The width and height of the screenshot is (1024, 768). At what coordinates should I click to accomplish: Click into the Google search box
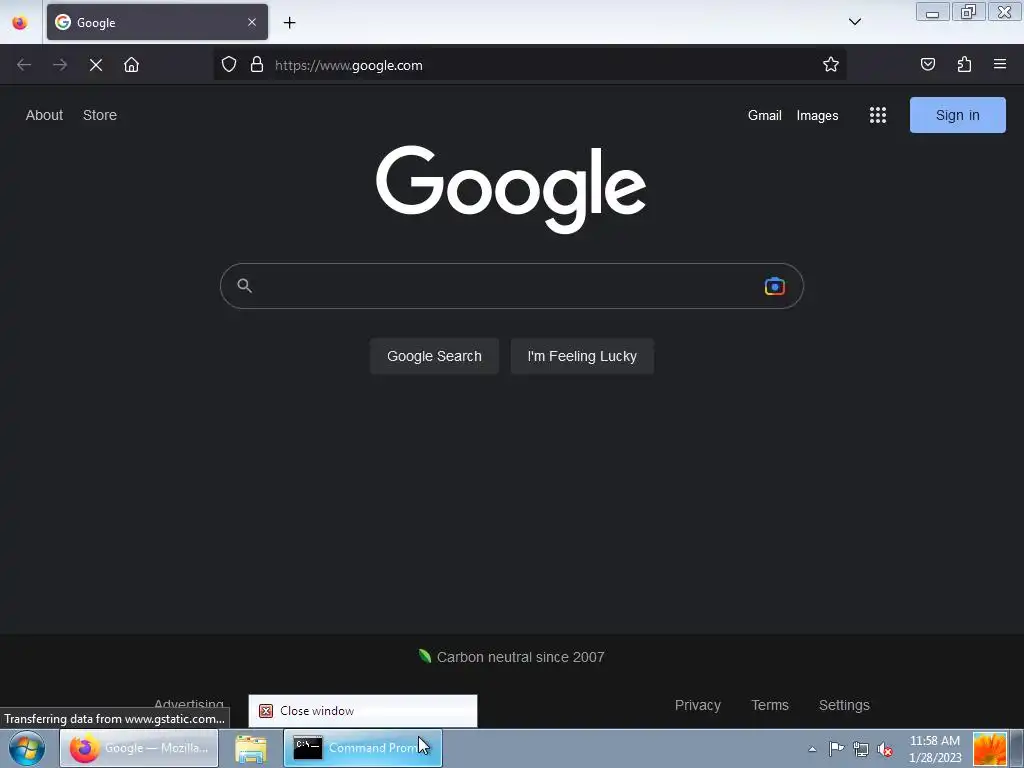(x=511, y=286)
